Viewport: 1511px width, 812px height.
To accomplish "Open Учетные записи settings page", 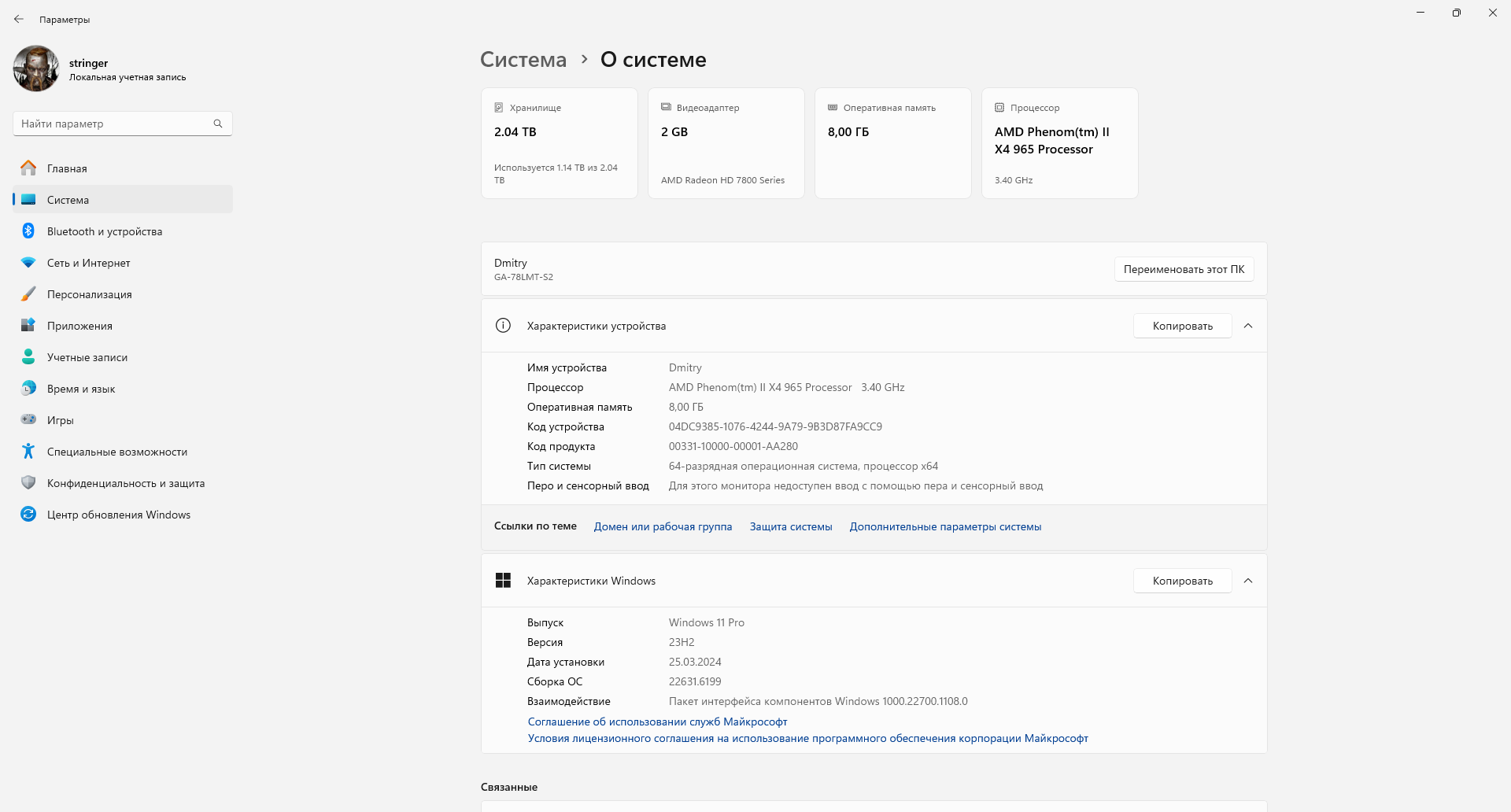I will [x=87, y=357].
